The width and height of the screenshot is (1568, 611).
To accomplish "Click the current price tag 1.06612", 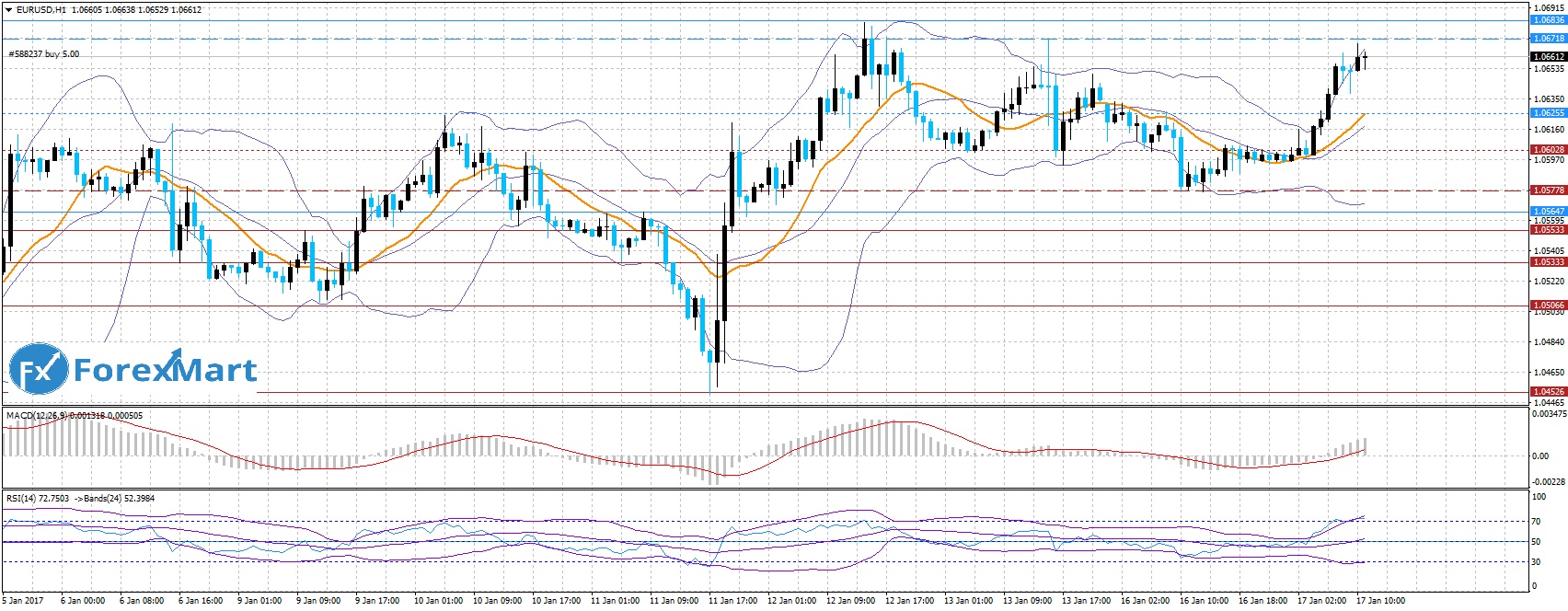I will tap(1548, 57).
